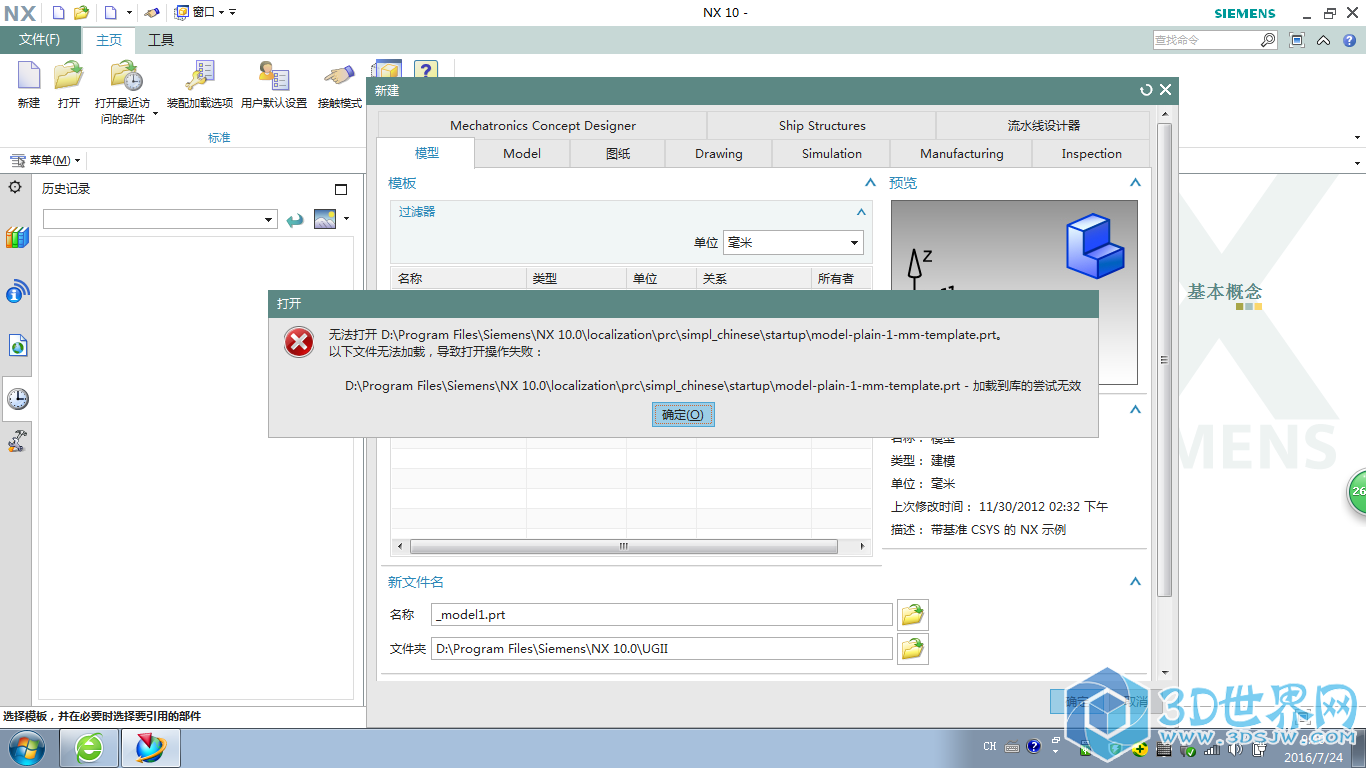Collapse the 过滤器 filter group

[x=861, y=212]
